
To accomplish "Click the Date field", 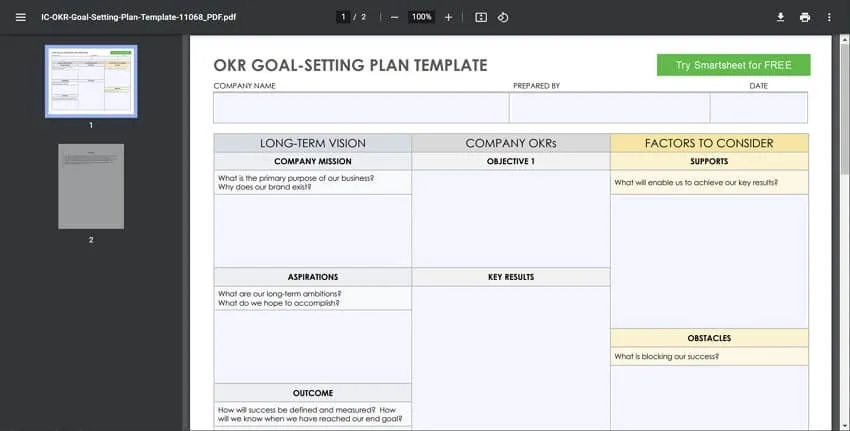I will [758, 108].
